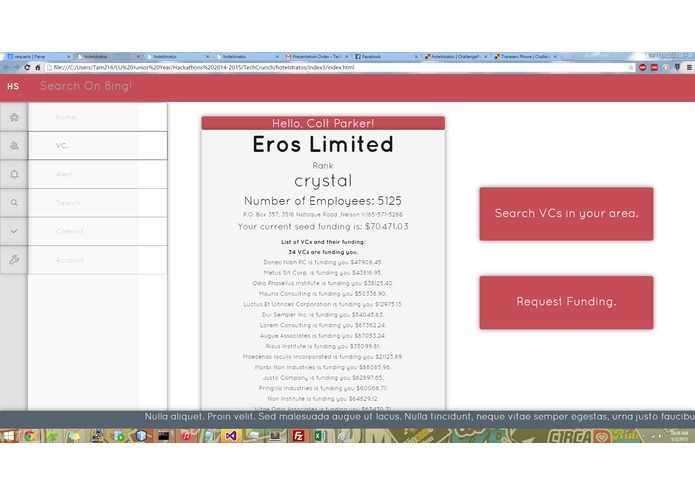Click the Morbi Non Industries funding row
Screen dimensions: 695x494
(x=323, y=367)
